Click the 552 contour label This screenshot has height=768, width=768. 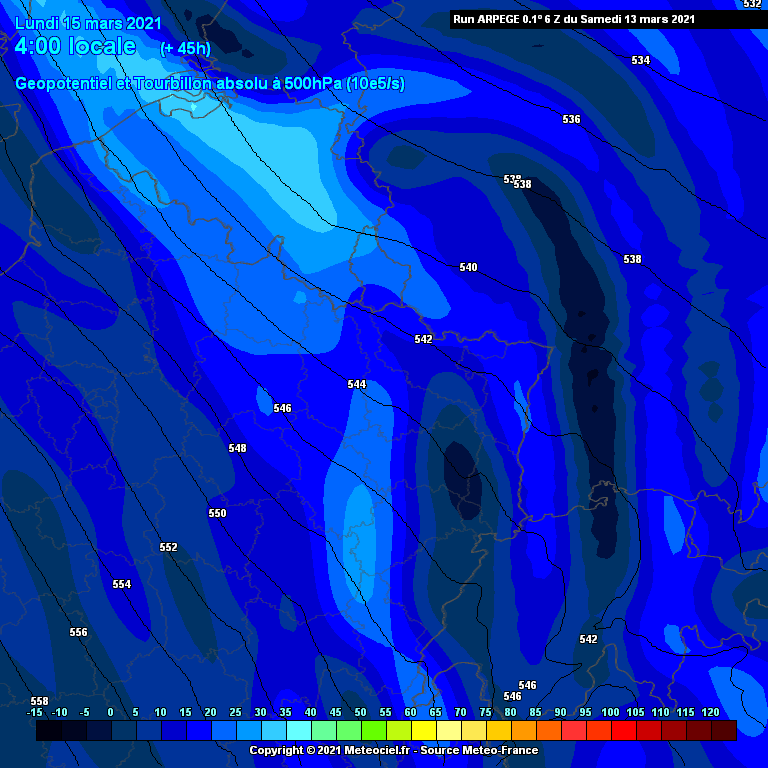click(x=168, y=547)
